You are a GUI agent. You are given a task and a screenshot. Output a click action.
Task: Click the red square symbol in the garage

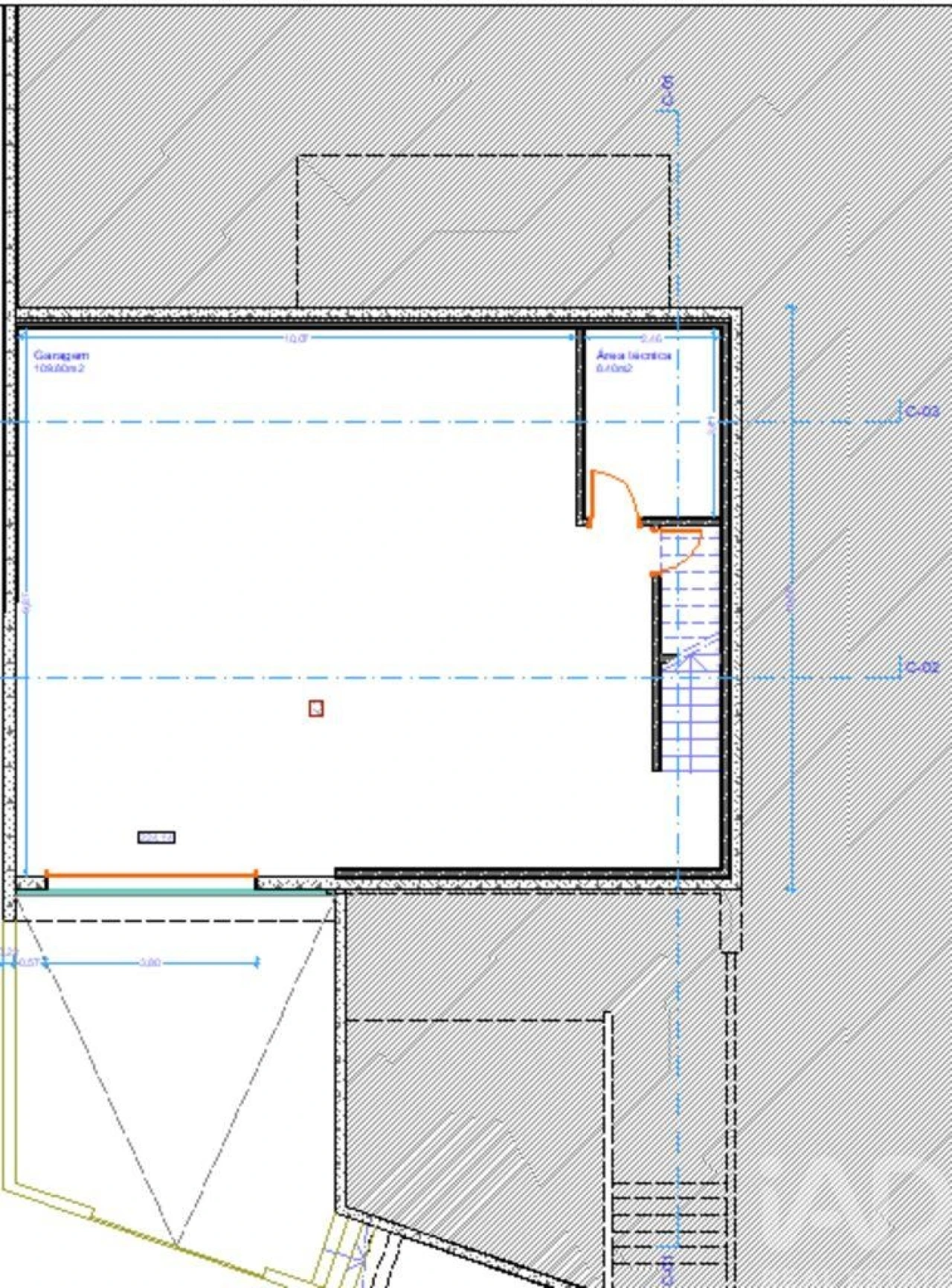316,708
